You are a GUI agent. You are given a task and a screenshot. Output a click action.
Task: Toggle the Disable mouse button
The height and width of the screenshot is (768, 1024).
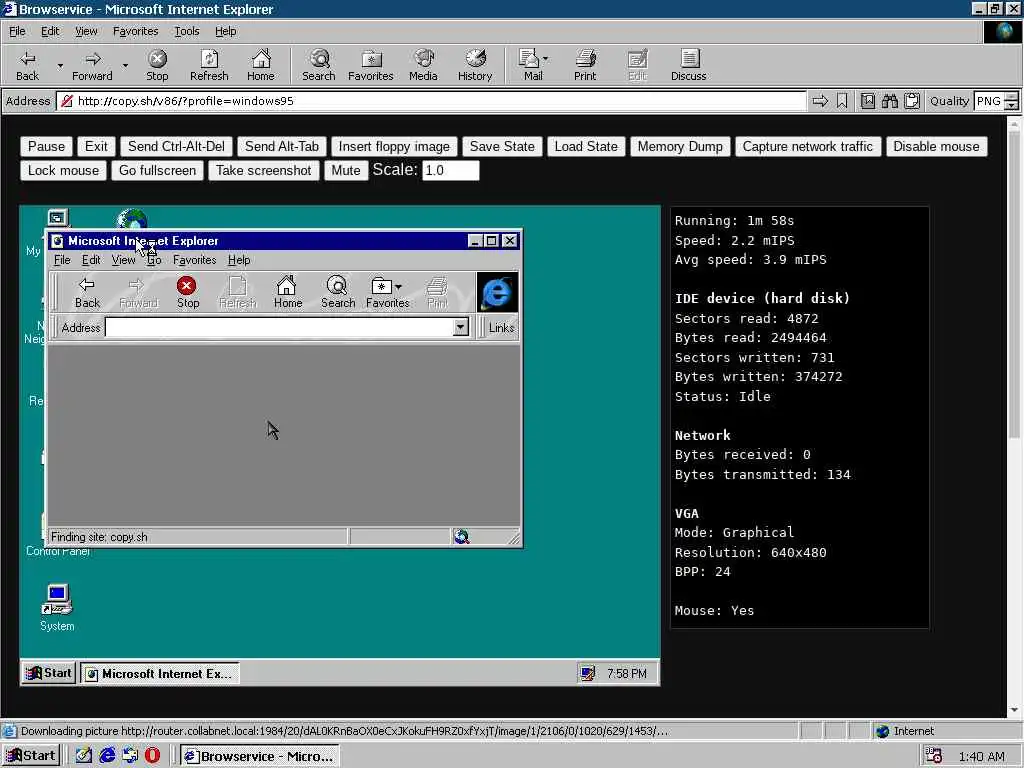pyautogui.click(x=936, y=146)
